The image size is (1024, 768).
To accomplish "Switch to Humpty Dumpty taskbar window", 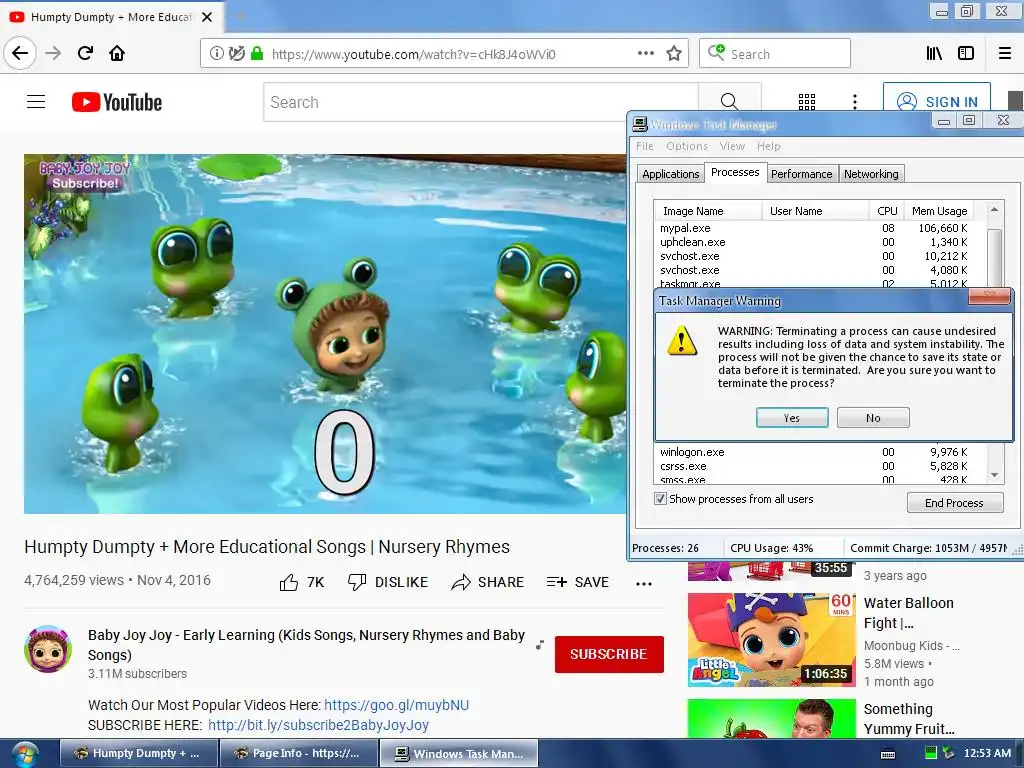I will point(138,753).
